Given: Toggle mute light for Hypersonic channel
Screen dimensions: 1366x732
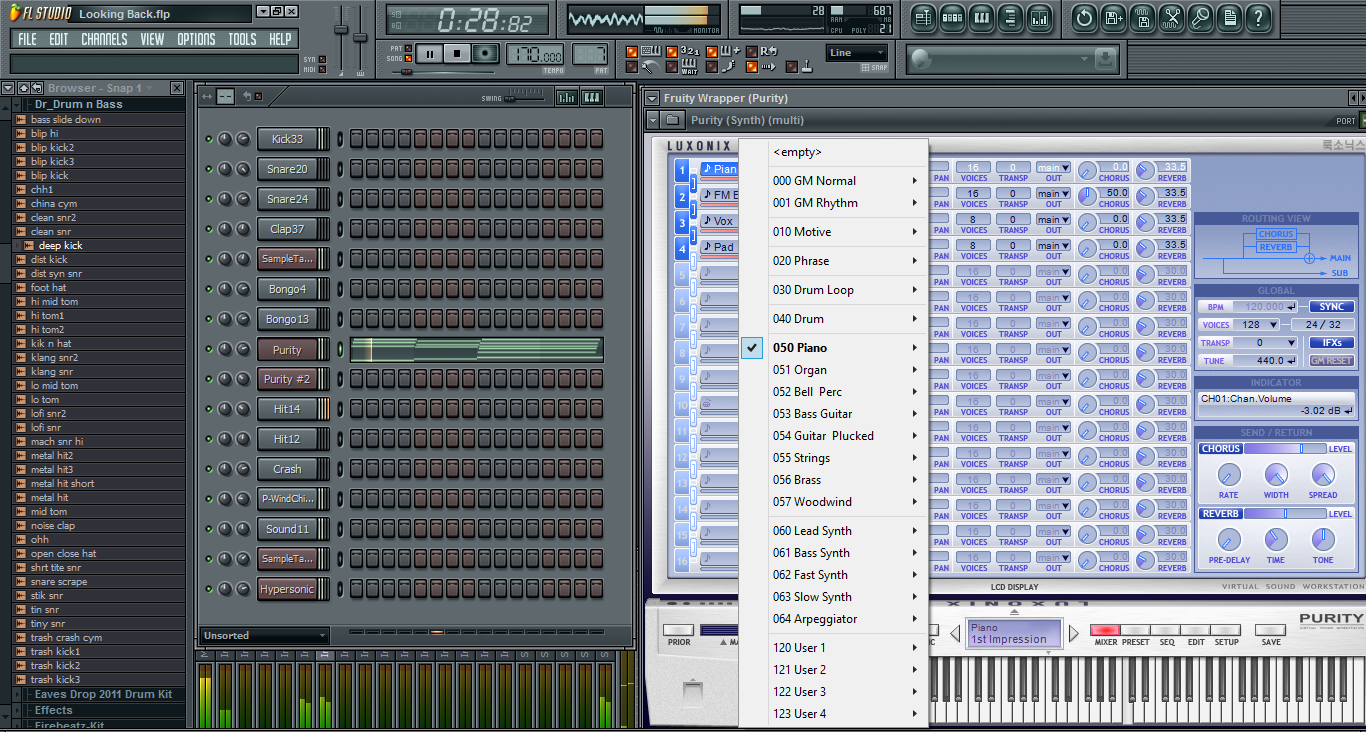Looking at the screenshot, I should tap(209, 589).
